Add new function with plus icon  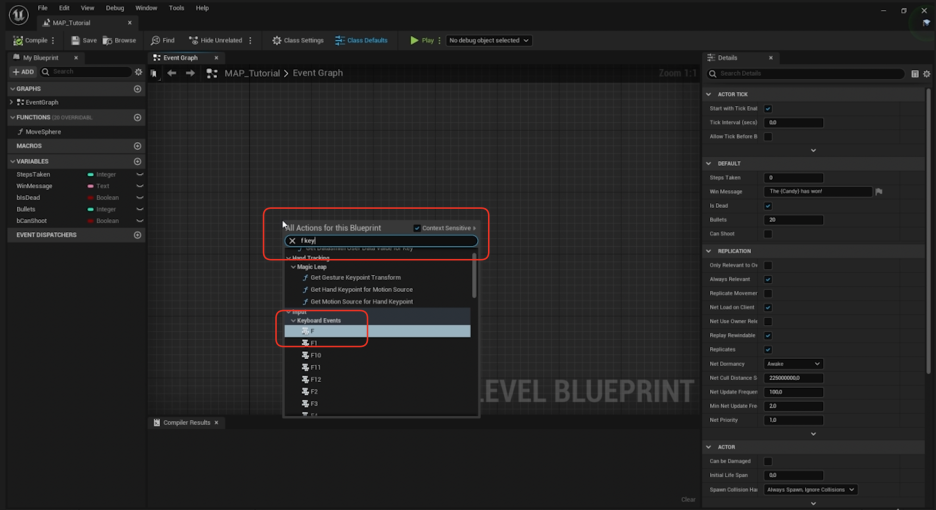pos(137,118)
